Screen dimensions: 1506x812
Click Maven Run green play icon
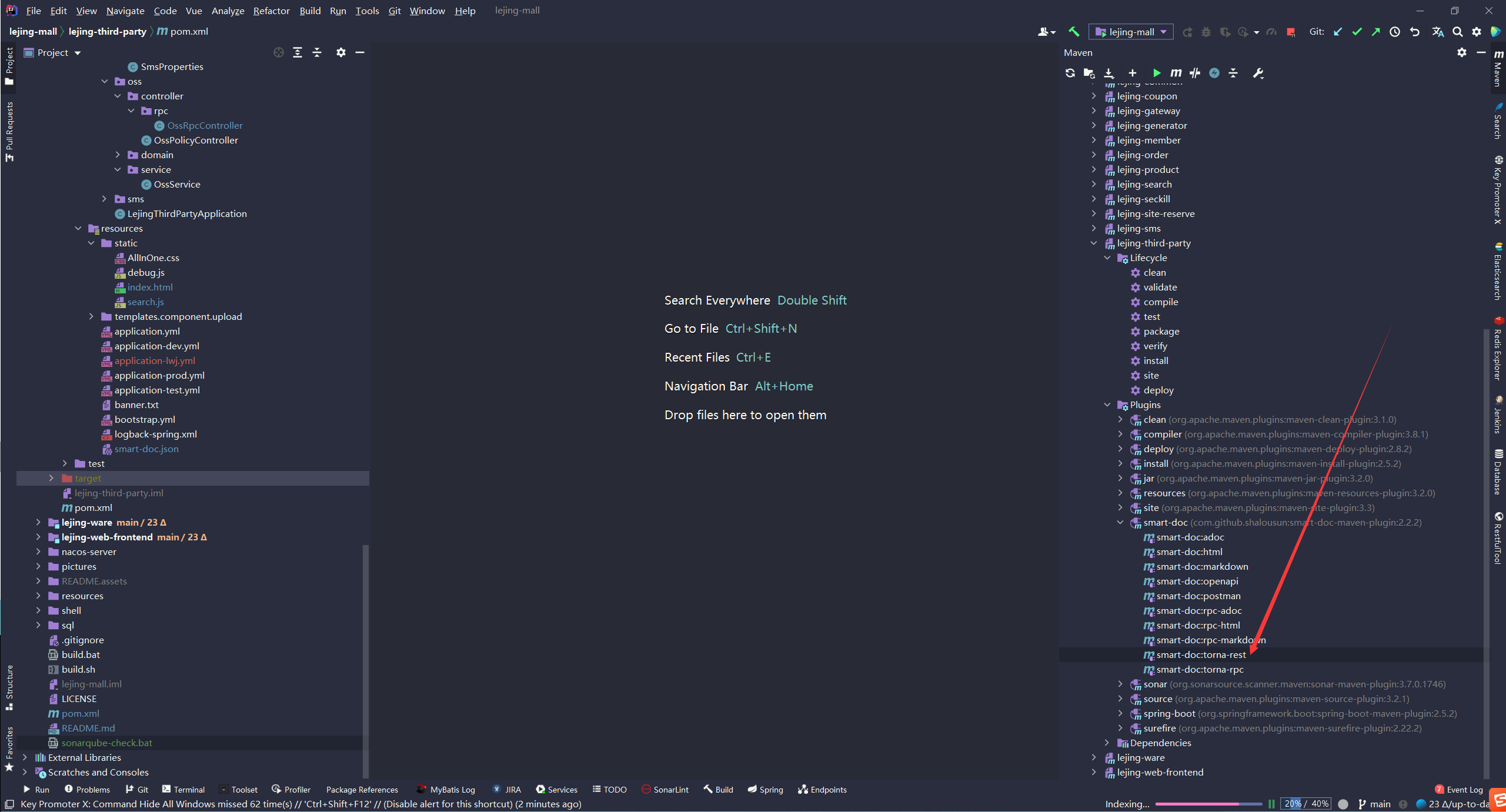1157,73
